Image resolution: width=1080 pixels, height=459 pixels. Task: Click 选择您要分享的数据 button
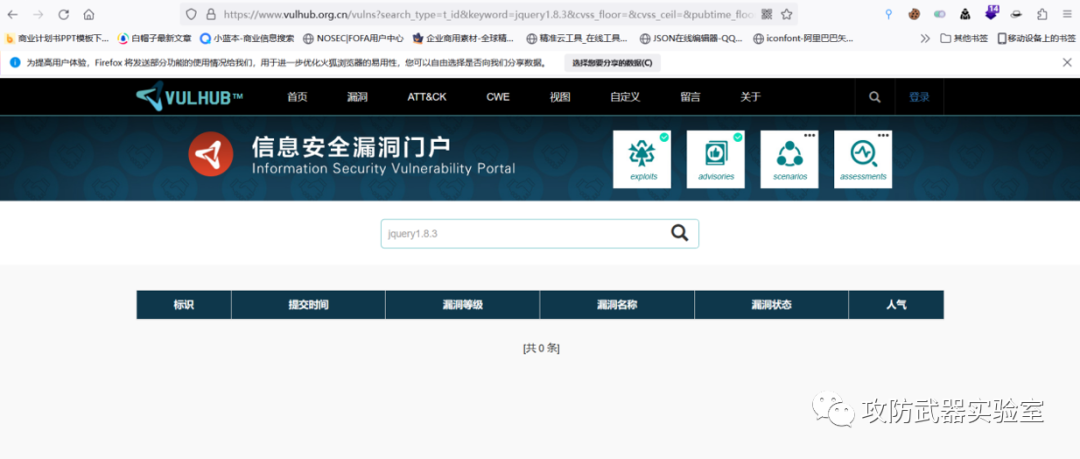pyautogui.click(x=612, y=63)
